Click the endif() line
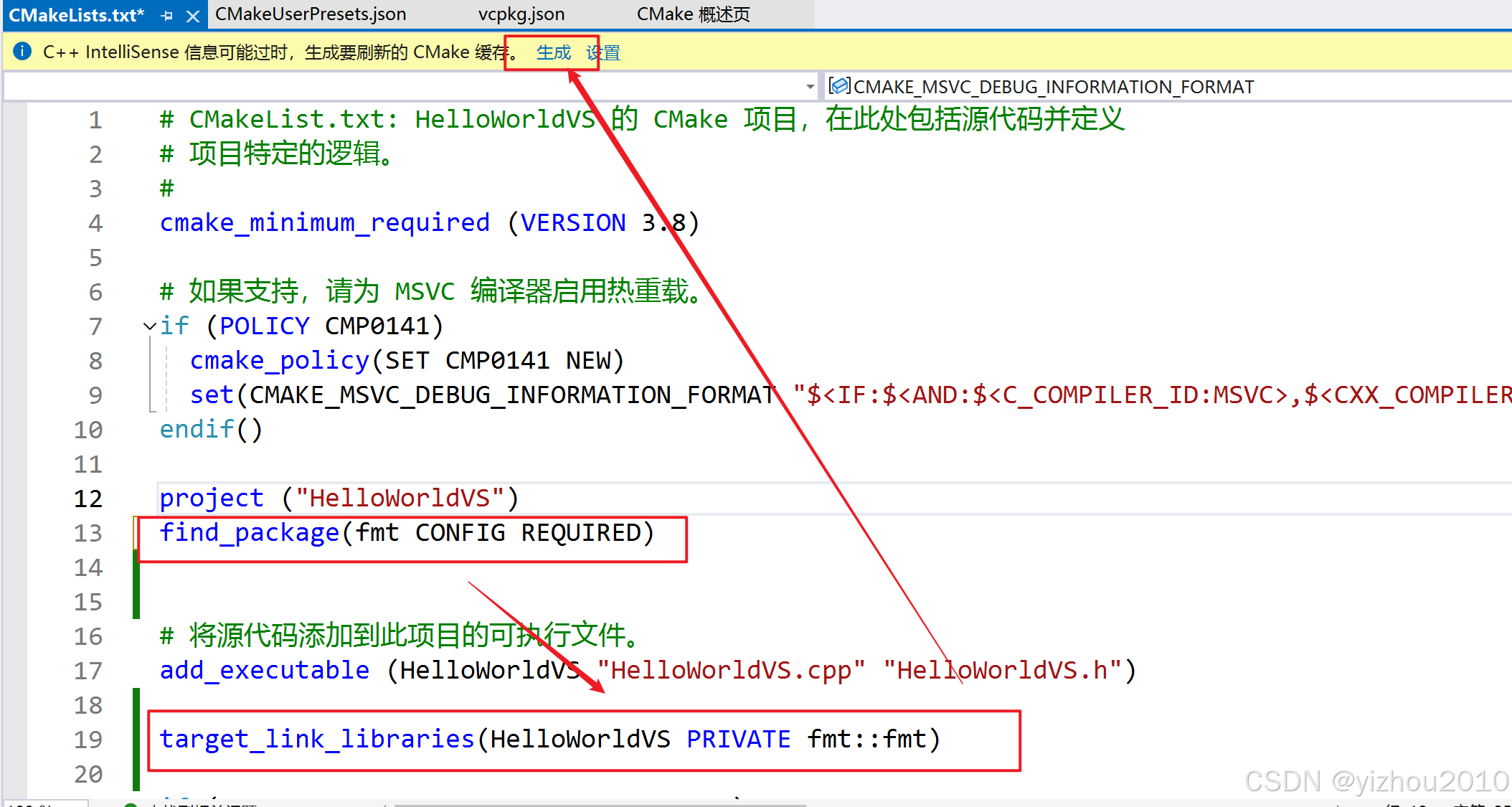The width and height of the screenshot is (1512, 807). pyautogui.click(x=211, y=430)
